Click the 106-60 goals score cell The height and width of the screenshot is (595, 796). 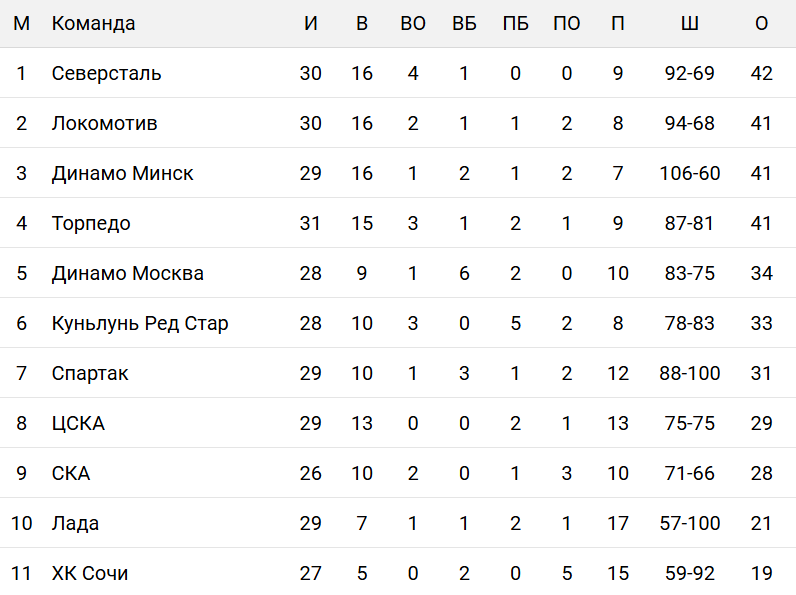[689, 173]
